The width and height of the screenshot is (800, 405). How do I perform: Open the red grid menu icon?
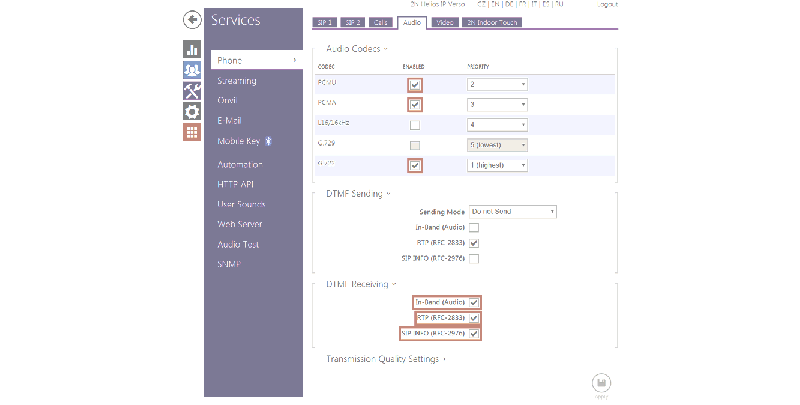pos(192,133)
